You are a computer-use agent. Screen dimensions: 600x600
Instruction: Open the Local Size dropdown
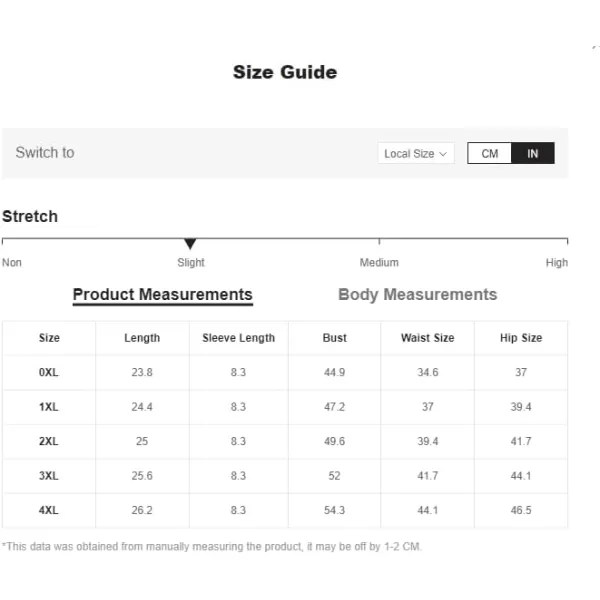[x=416, y=153]
